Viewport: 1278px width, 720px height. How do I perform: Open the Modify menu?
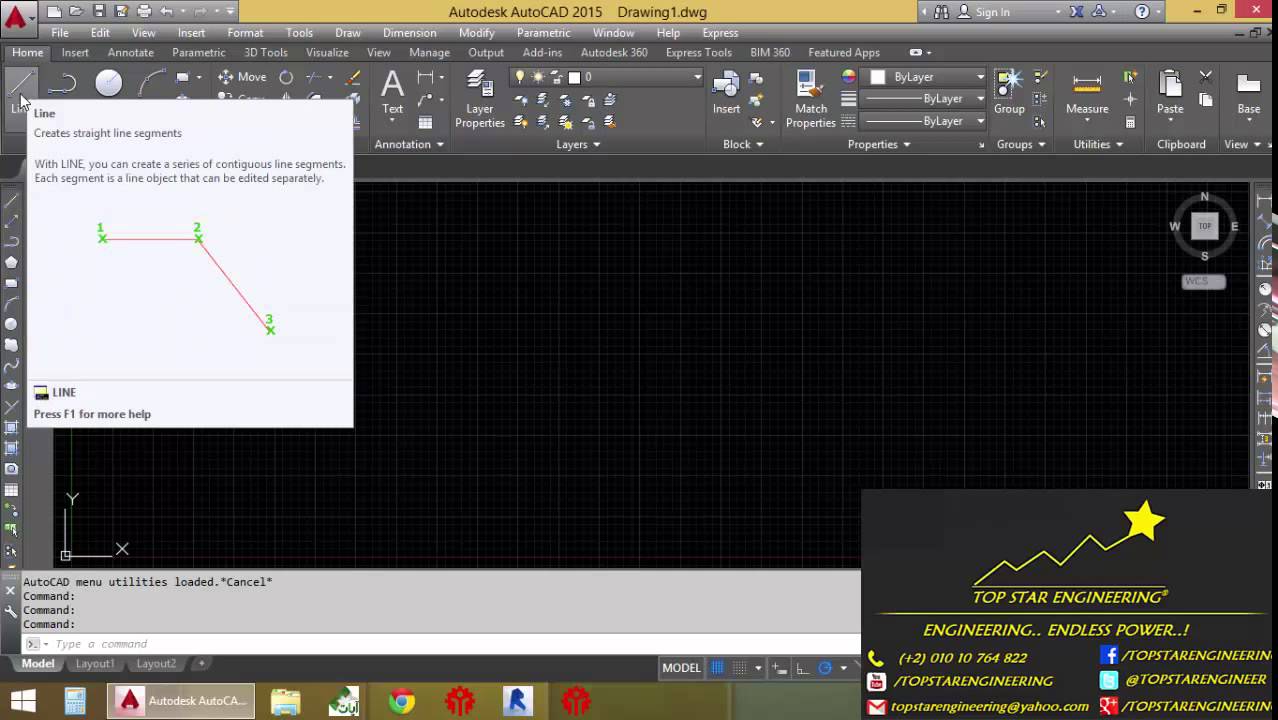pos(477,32)
